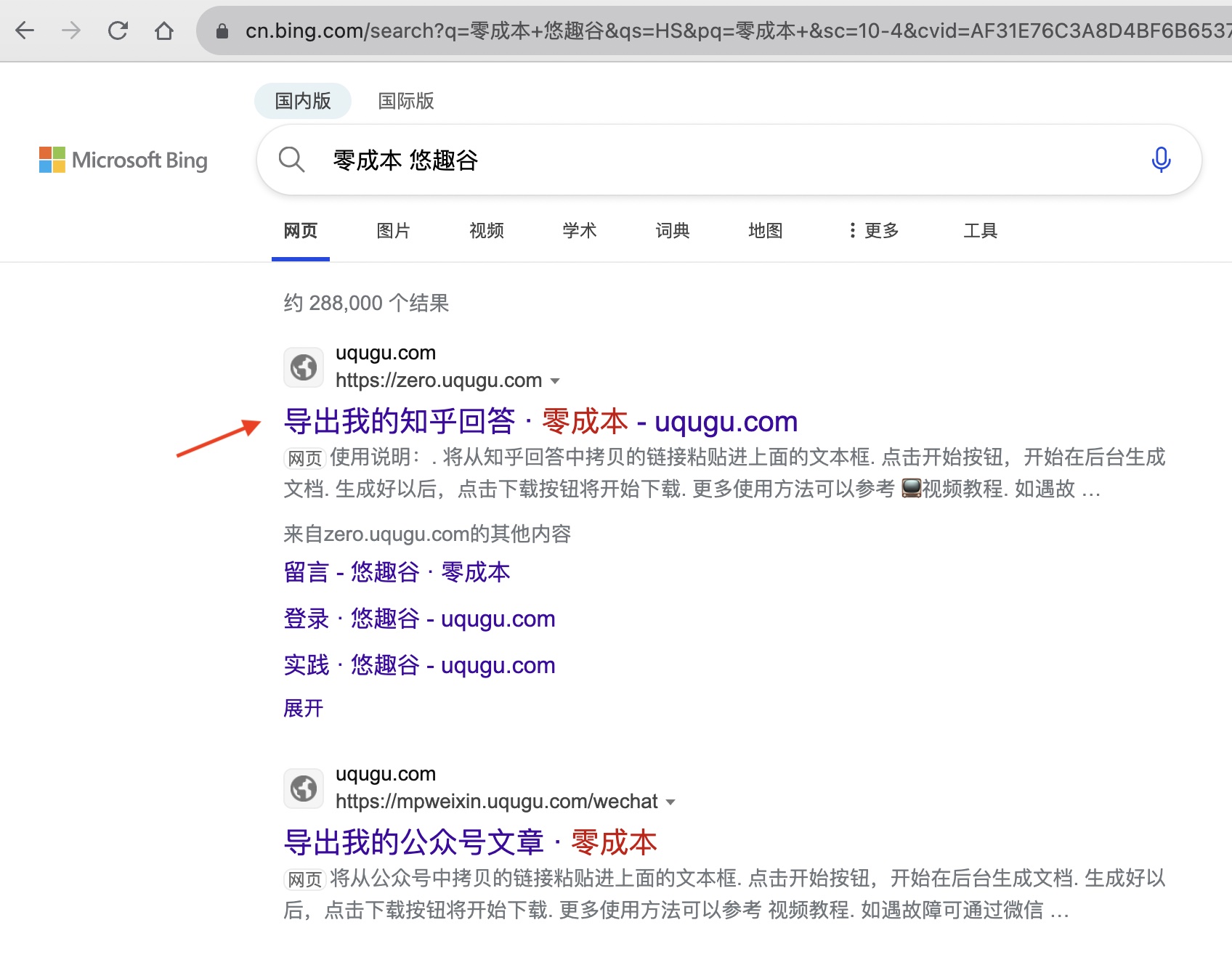Open the 词典 tab
The width and height of the screenshot is (1232, 957).
pyautogui.click(x=673, y=231)
